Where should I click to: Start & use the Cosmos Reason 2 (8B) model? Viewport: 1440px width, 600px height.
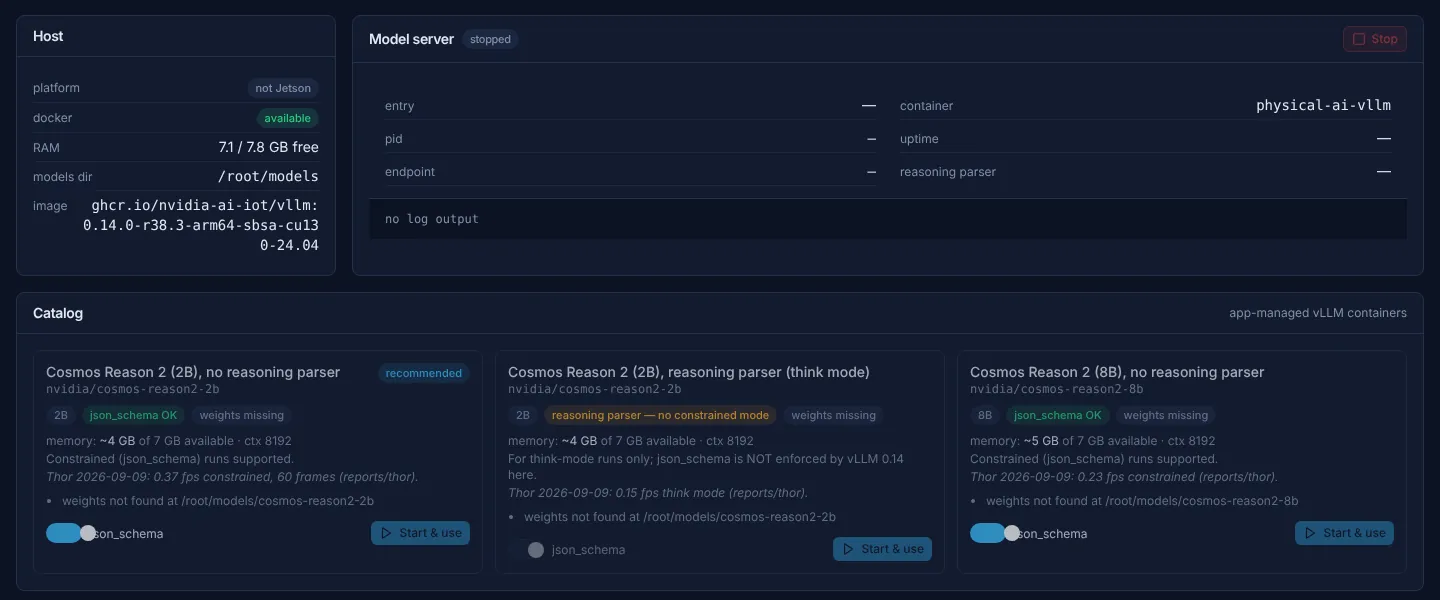pos(1344,533)
